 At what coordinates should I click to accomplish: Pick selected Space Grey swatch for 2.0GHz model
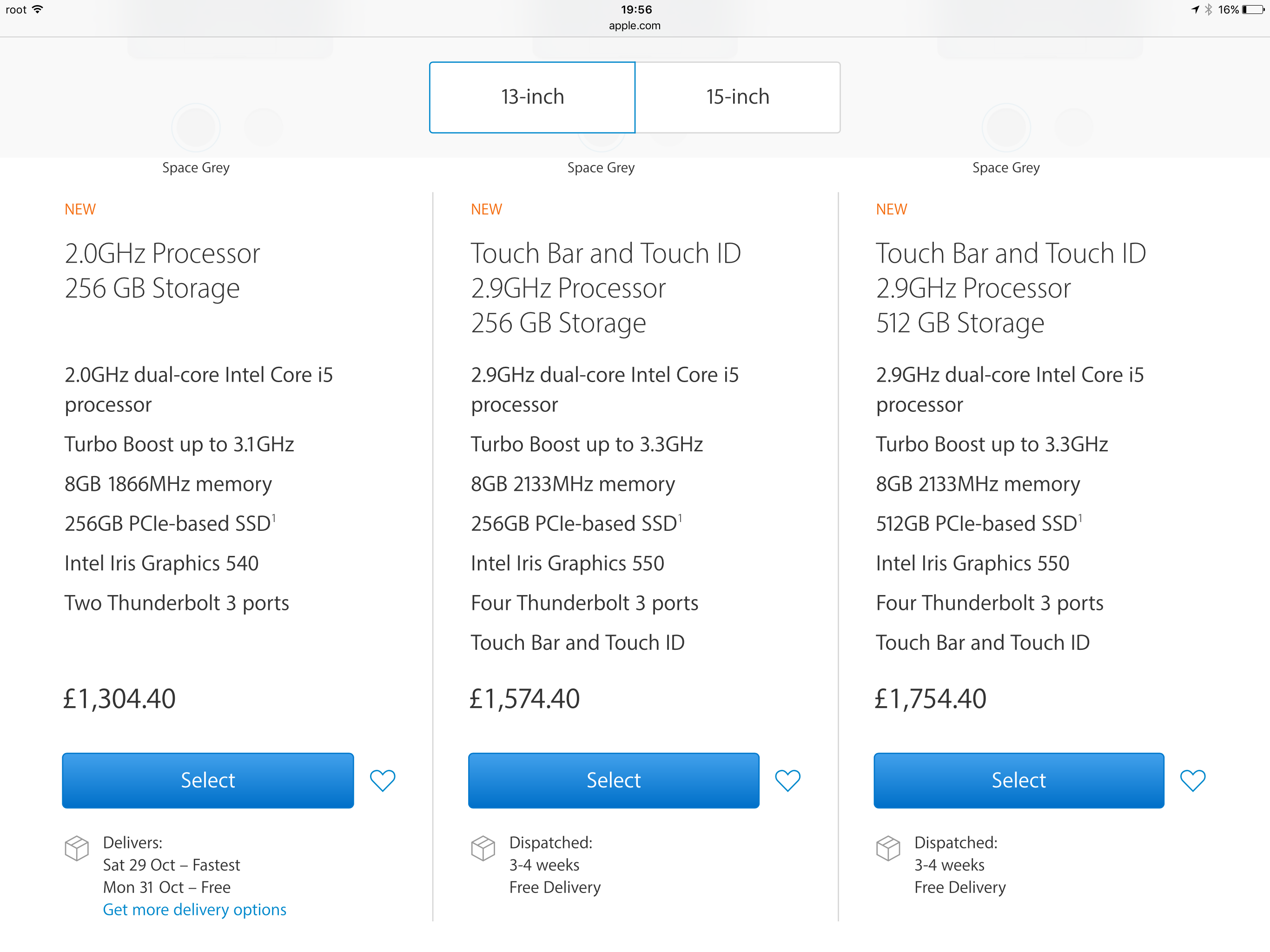click(196, 127)
